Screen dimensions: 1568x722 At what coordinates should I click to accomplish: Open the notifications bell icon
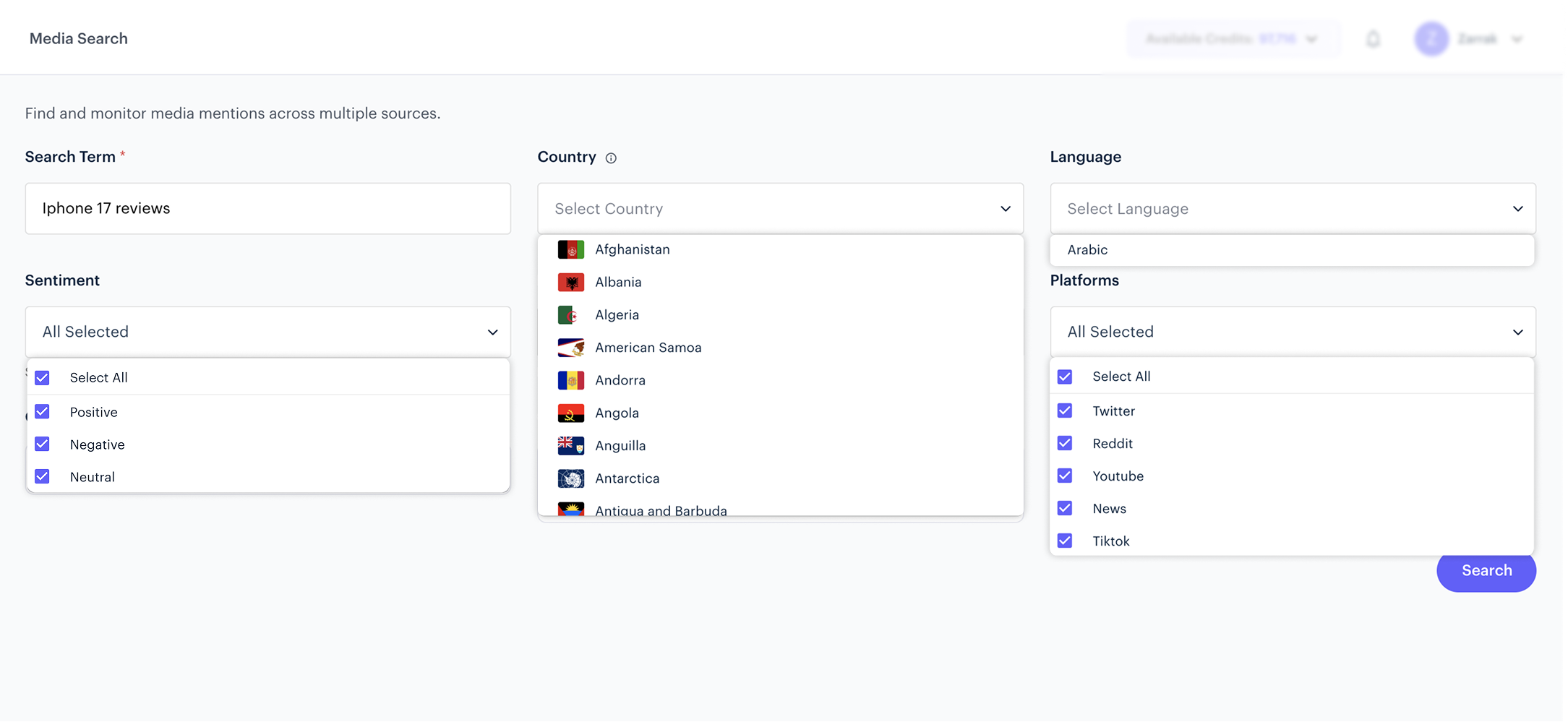[x=1374, y=39]
